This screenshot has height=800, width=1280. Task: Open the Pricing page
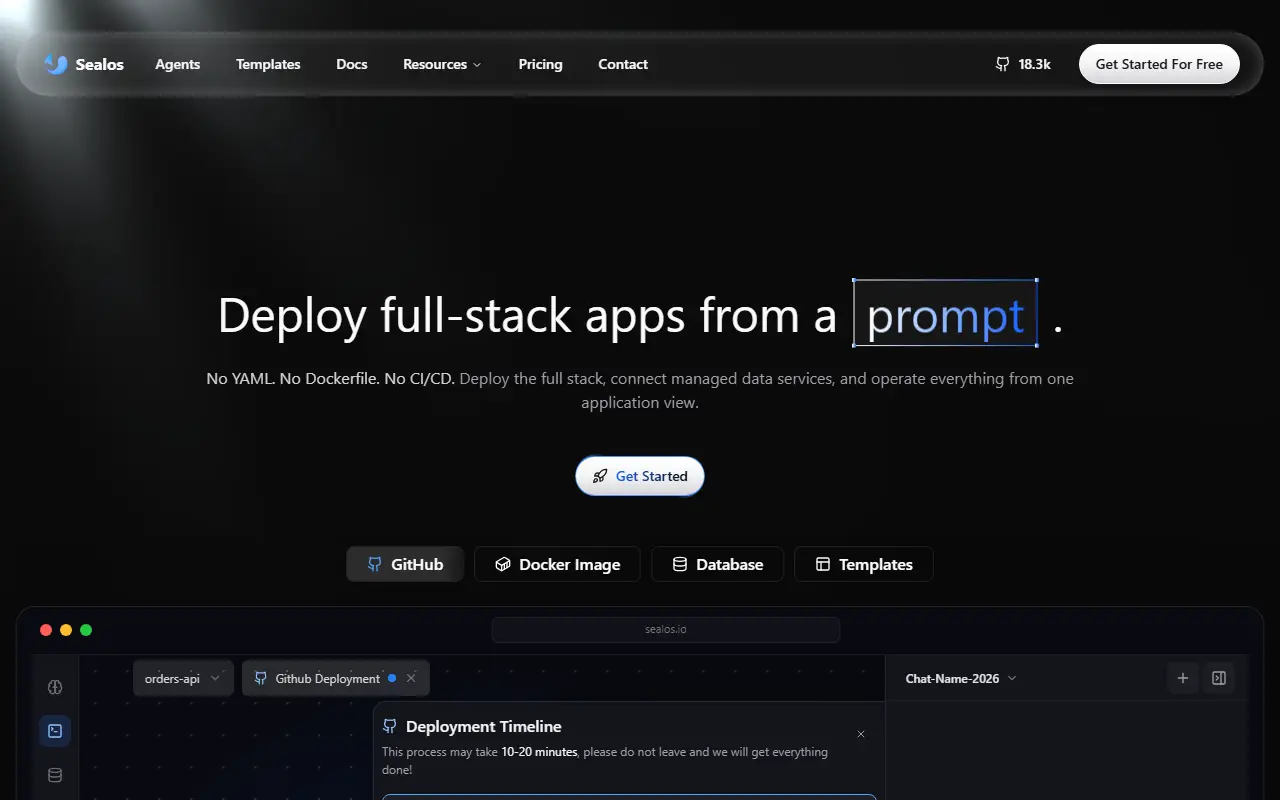click(540, 64)
